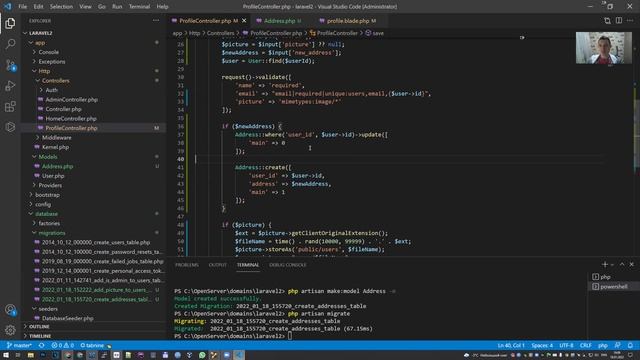The image size is (640, 360).
Task: Expand the OUTLINE section
Action: pos(39,327)
